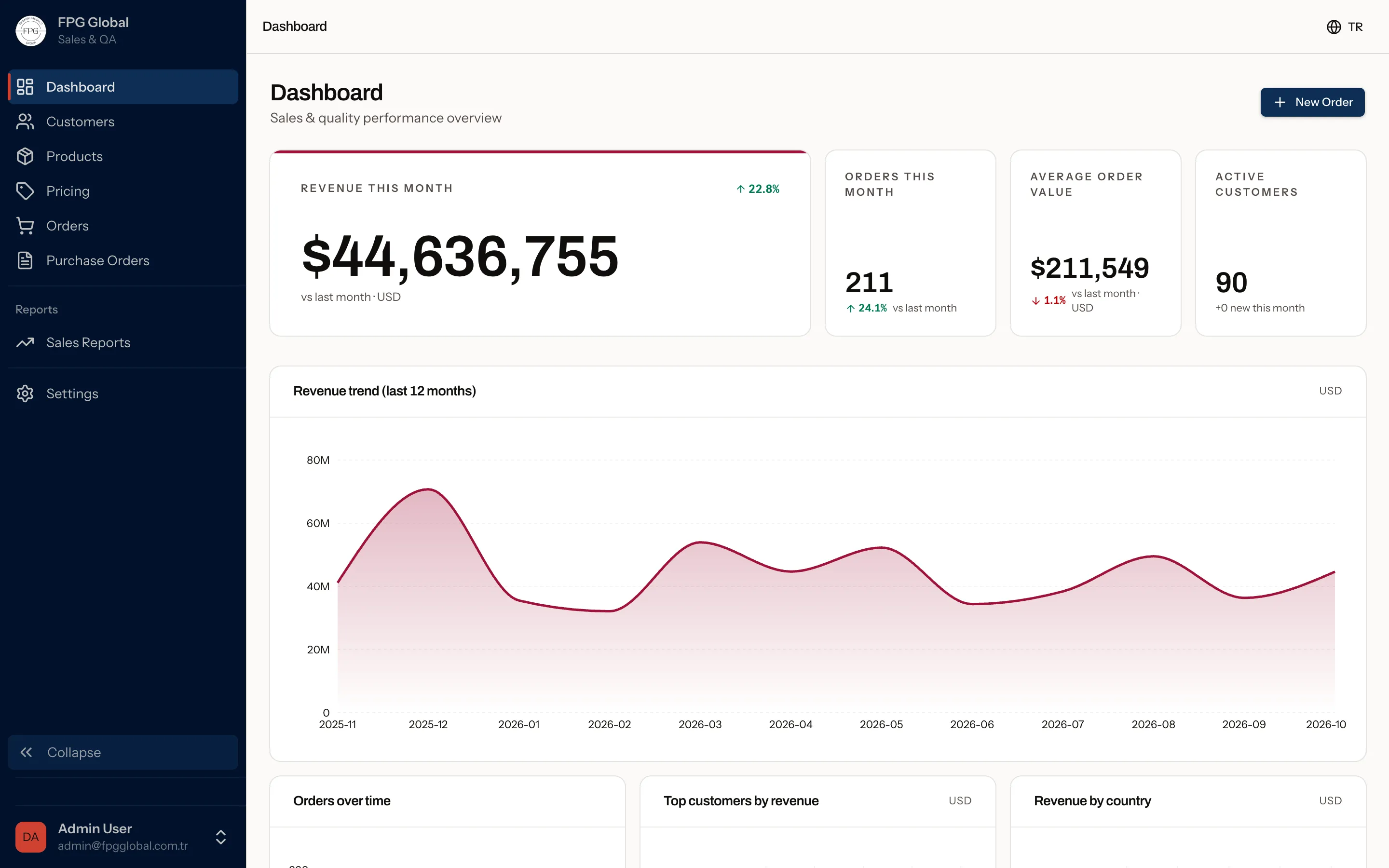Click the Settings gear icon
Screen dimensions: 1389x868
(25, 394)
